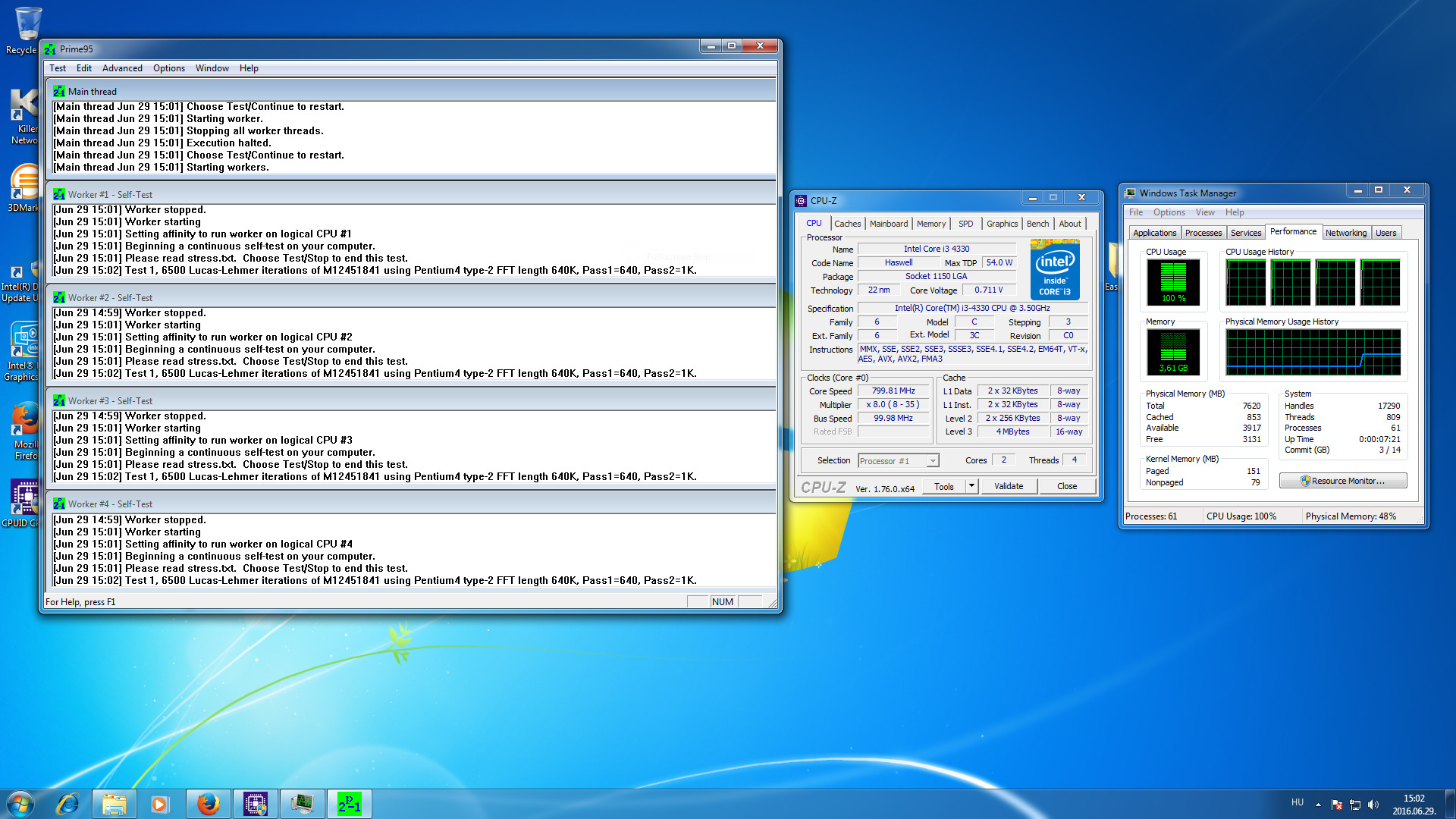Image resolution: width=1456 pixels, height=819 pixels.
Task: Switch to CPU-Z Mainboard tab
Action: tap(889, 224)
